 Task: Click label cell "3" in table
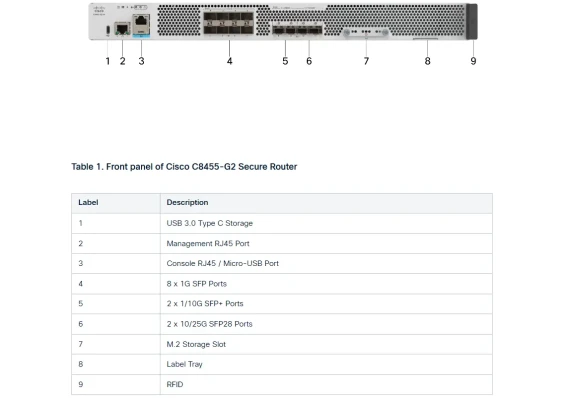point(116,263)
